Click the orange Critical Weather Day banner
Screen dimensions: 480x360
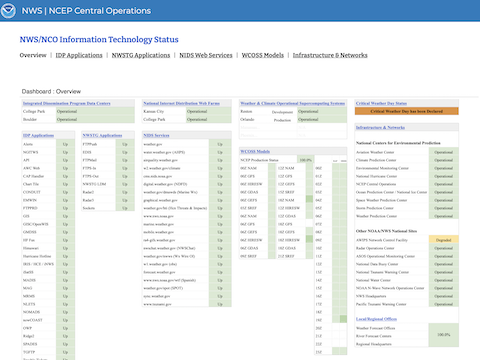(x=407, y=111)
